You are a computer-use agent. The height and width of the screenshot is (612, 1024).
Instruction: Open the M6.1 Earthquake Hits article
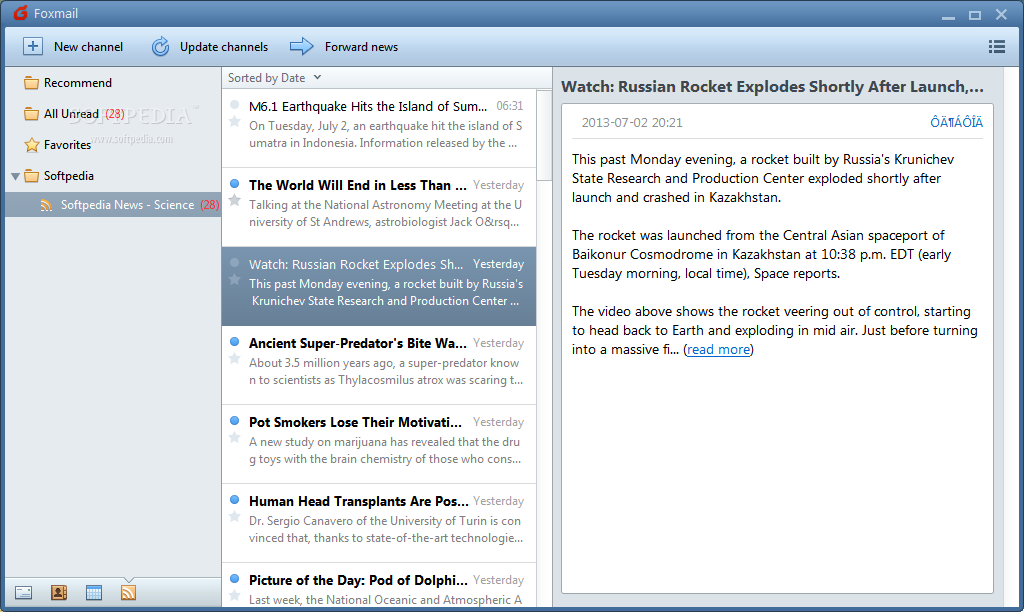[x=379, y=128]
